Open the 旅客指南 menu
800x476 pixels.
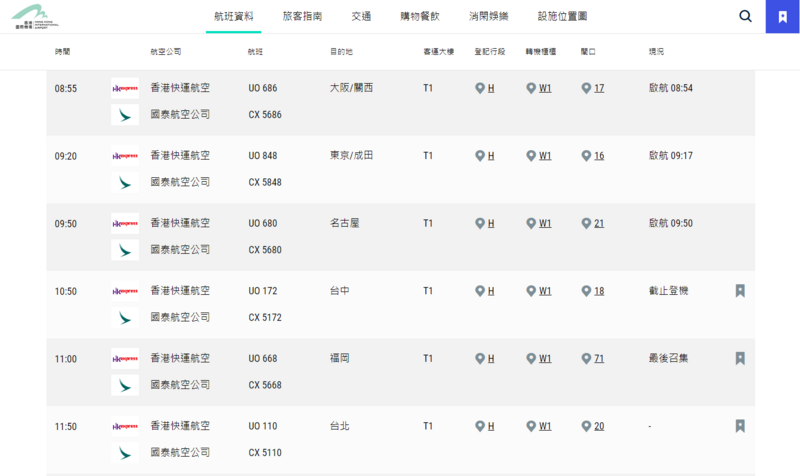pos(303,16)
